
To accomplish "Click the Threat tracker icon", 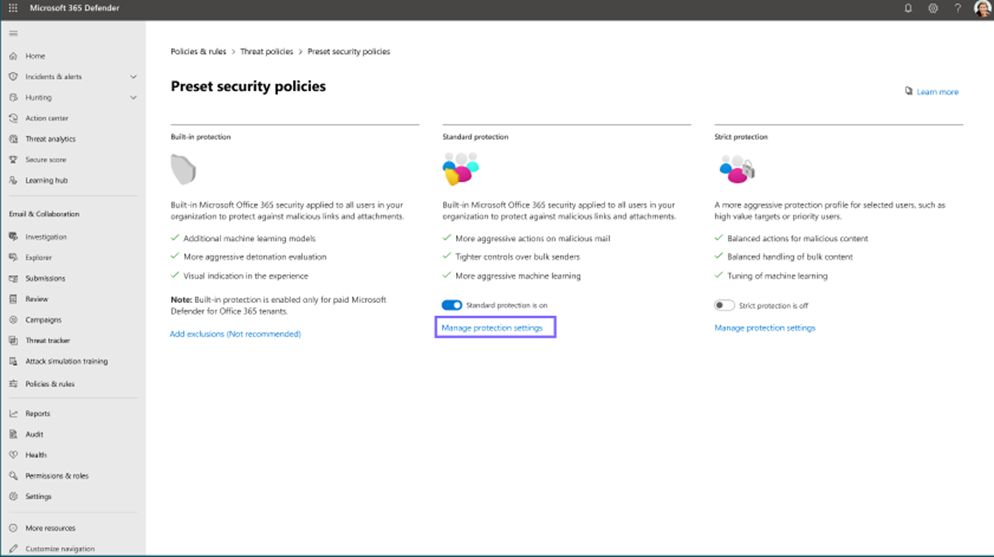I will (13, 340).
